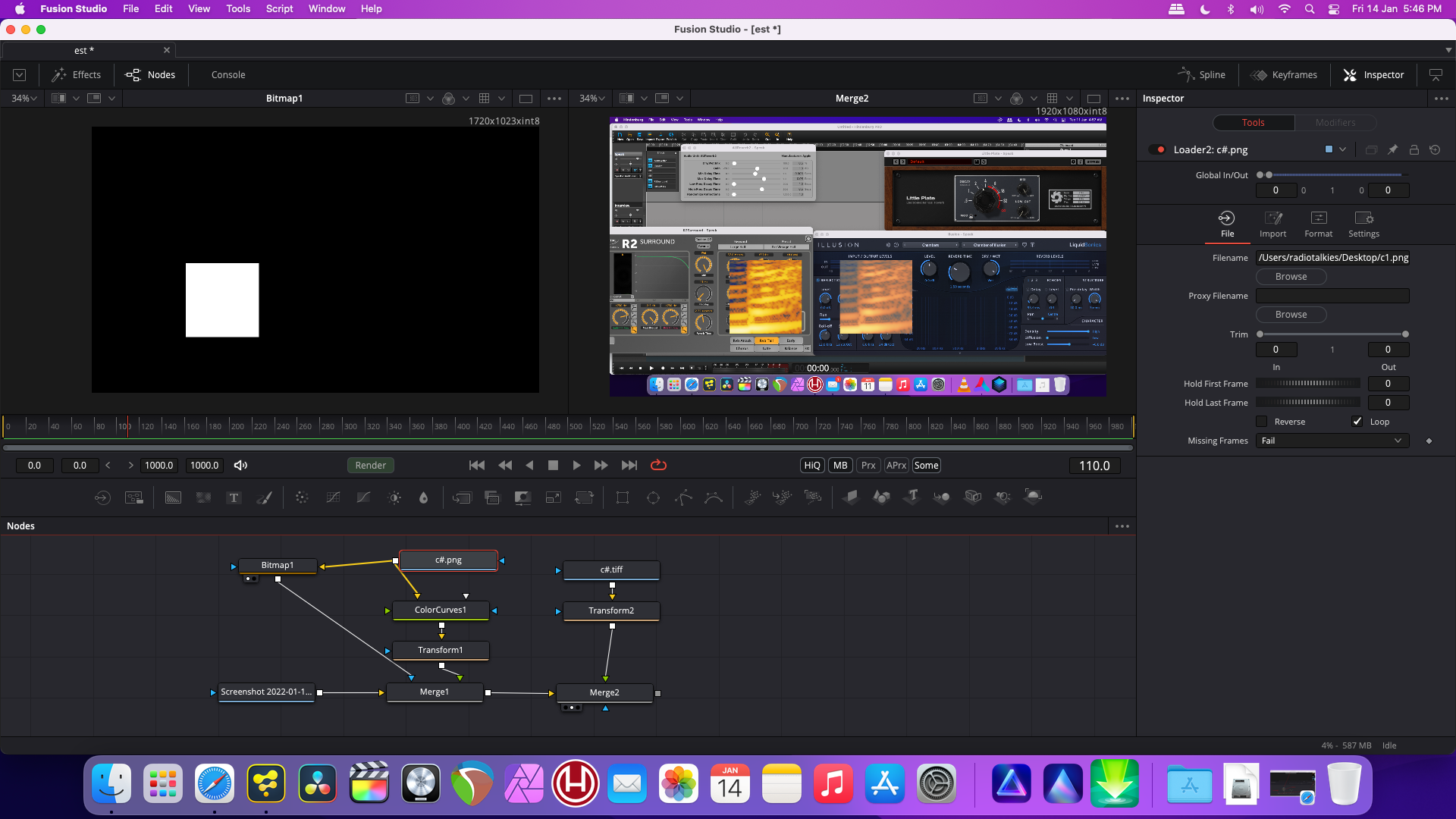The height and width of the screenshot is (819, 1456).
Task: Open the Loader2 tile color dropdown arrow
Action: point(1343,150)
